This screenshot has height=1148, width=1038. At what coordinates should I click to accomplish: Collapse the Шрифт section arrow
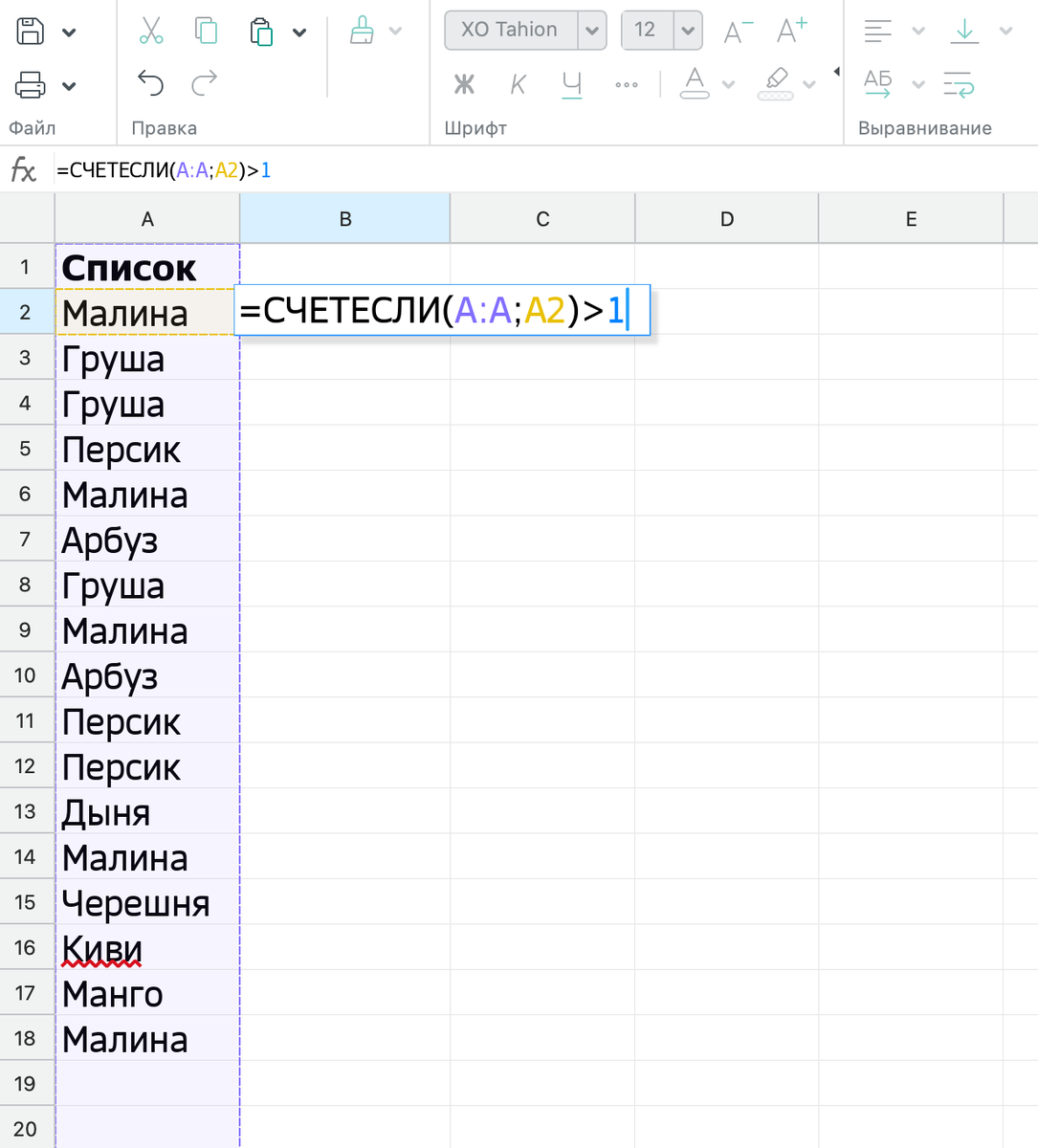coord(837,72)
